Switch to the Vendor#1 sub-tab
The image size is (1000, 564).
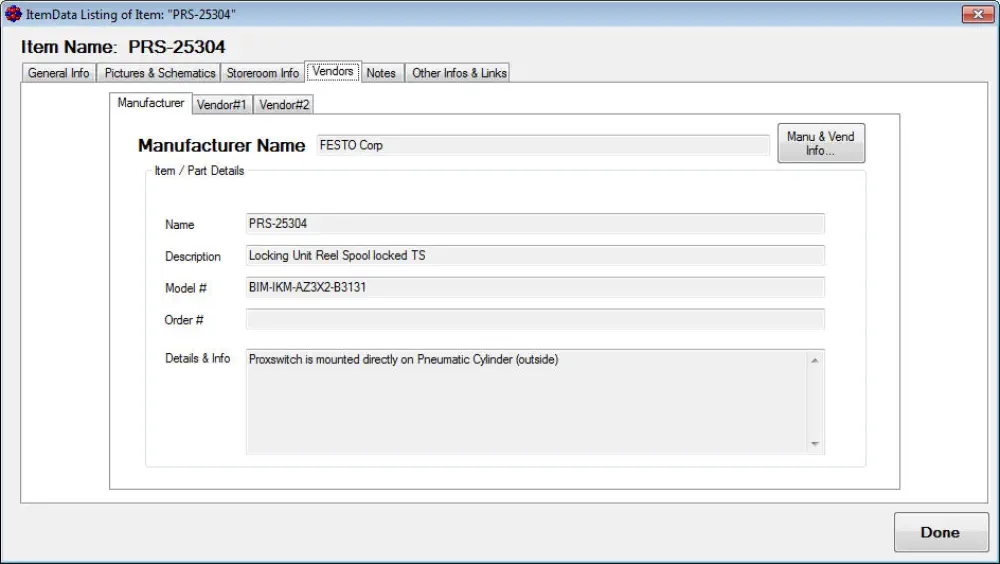click(x=222, y=105)
